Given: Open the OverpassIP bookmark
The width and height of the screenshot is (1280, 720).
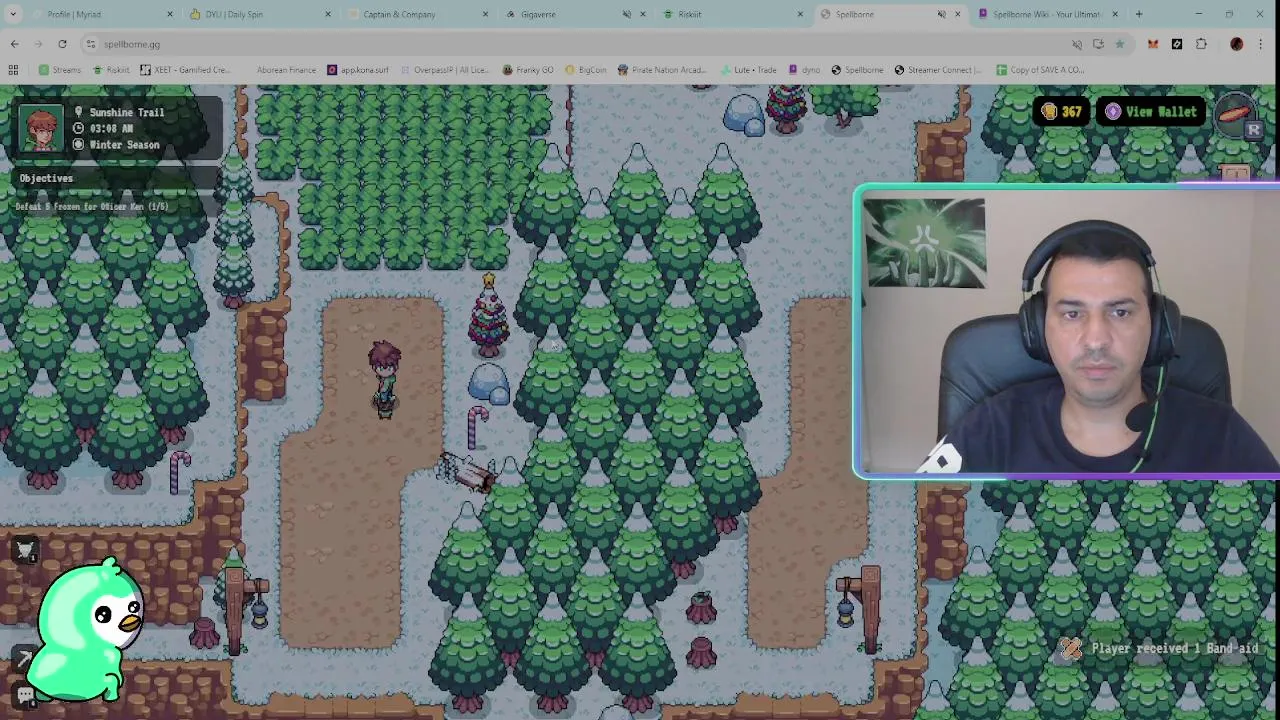Looking at the screenshot, I should tap(445, 70).
